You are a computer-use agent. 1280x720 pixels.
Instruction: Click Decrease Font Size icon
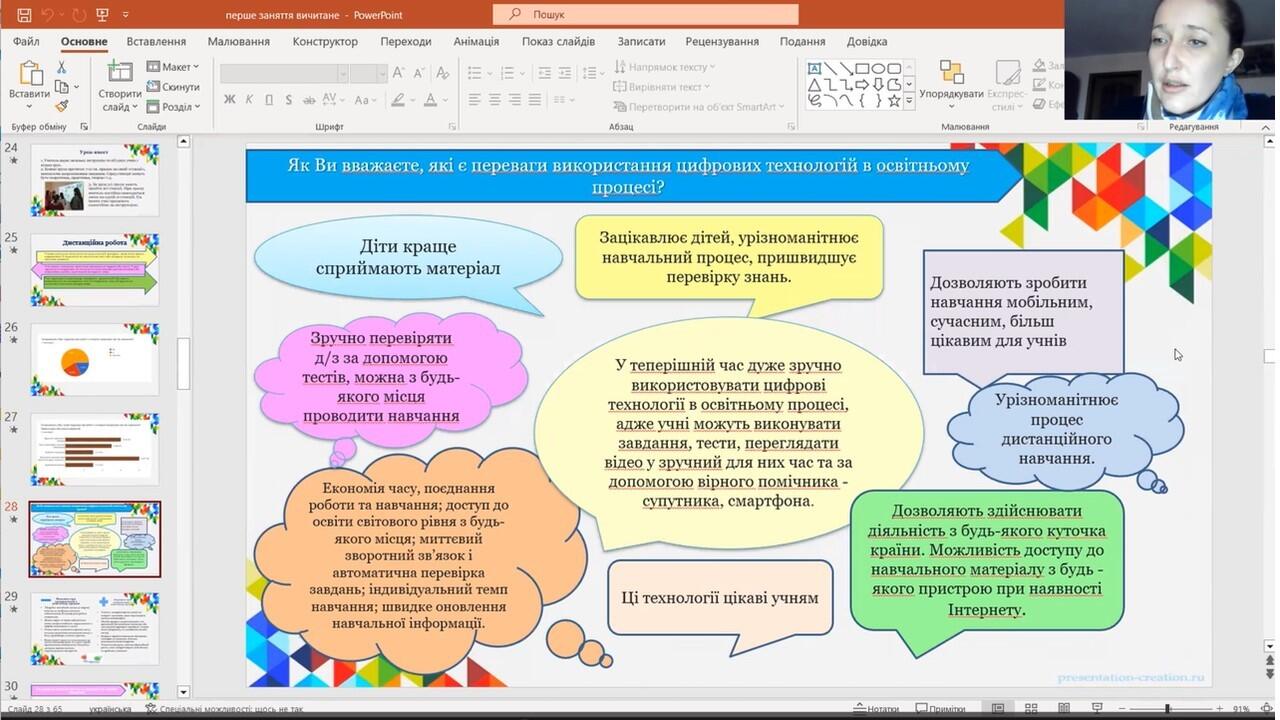[417, 73]
